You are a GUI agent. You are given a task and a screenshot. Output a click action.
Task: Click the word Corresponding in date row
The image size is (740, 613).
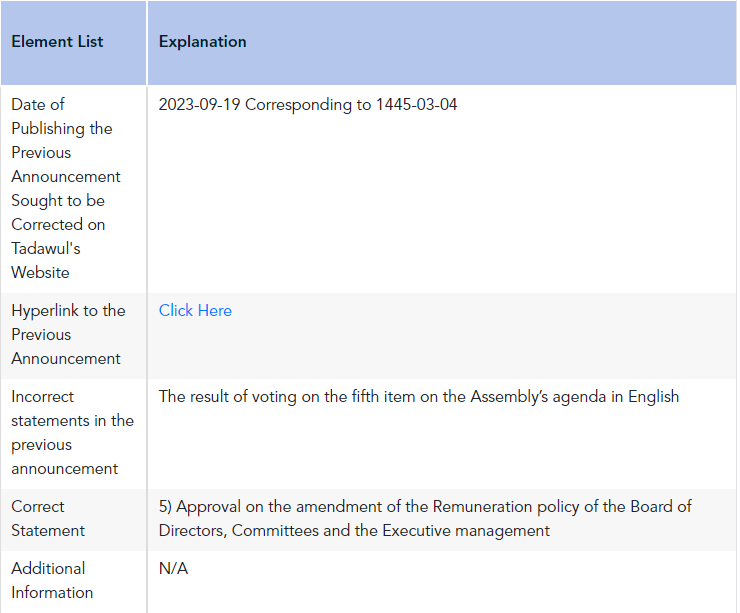298,105
